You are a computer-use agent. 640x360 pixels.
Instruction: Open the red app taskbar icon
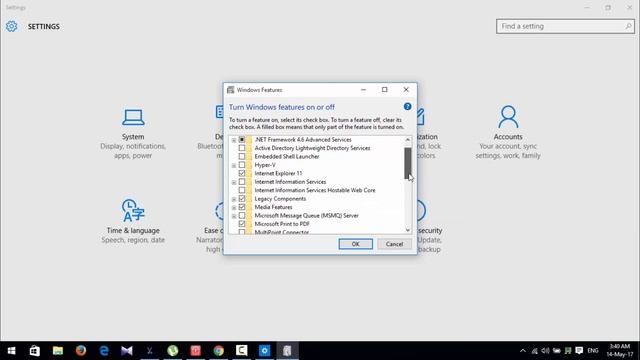[x=196, y=351]
